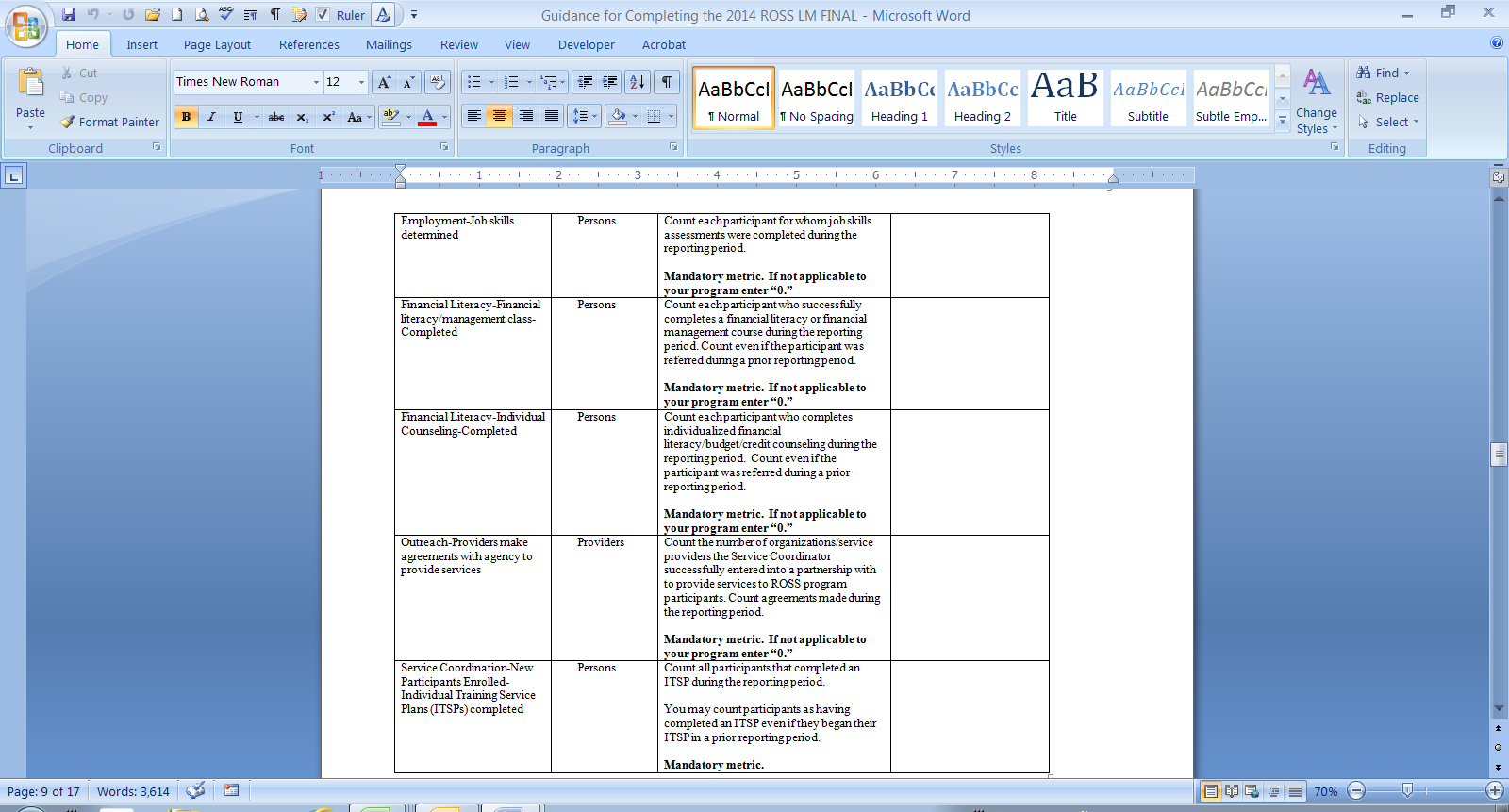Zoom out with the minus button
Viewport: 1509px width, 812px height.
click(1356, 790)
